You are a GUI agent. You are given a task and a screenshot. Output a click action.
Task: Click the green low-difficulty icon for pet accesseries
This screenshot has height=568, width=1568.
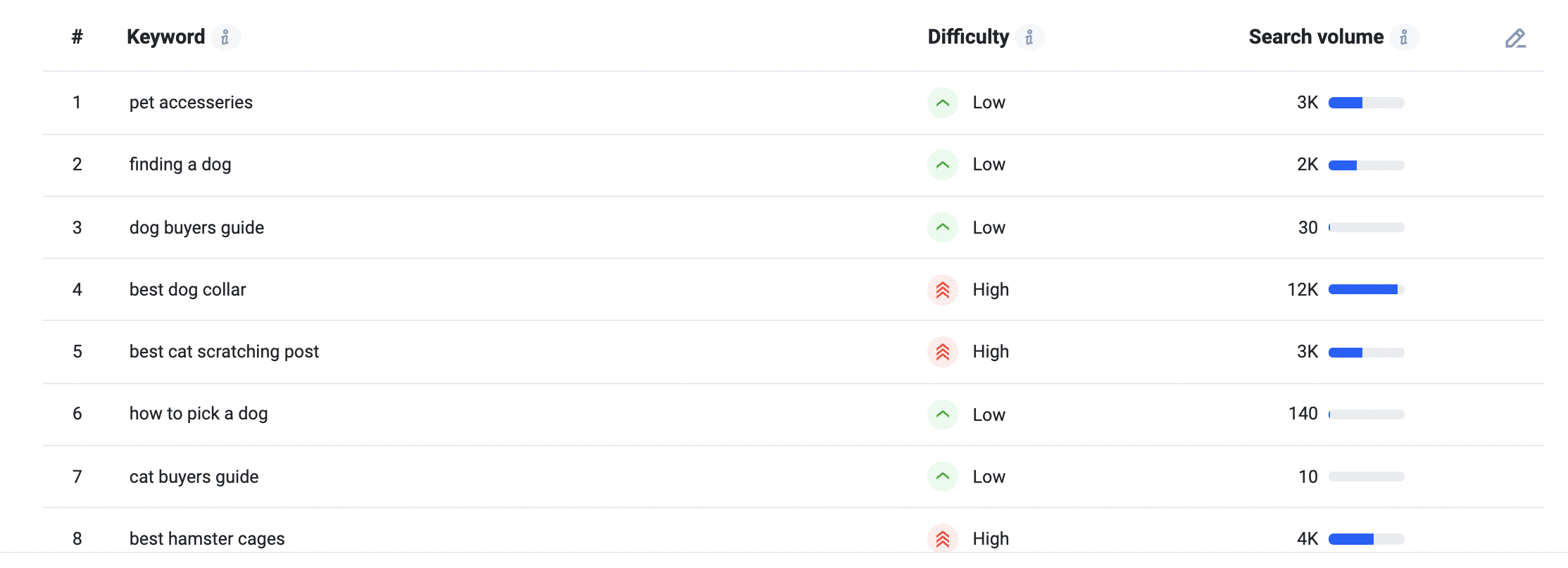[x=943, y=103]
